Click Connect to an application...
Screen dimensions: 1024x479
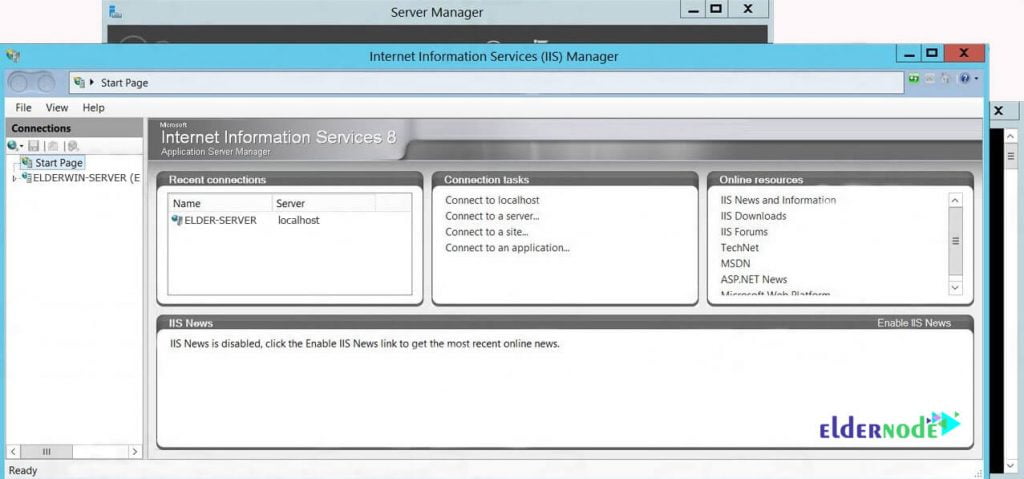click(507, 248)
